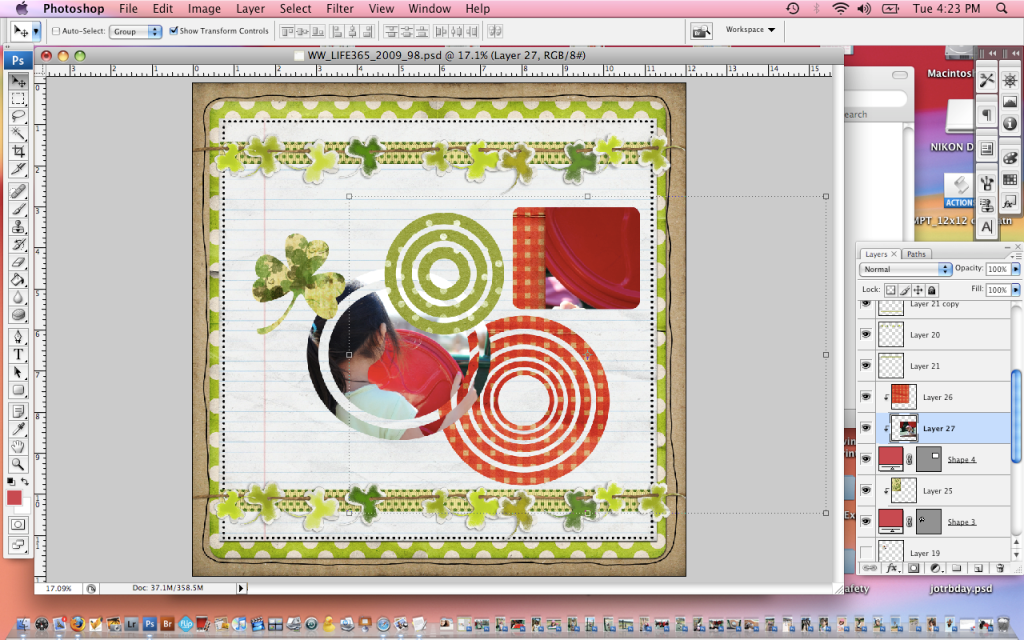This screenshot has width=1024, height=640.
Task: Hide Layer 25 using its eye icon
Action: (866, 490)
